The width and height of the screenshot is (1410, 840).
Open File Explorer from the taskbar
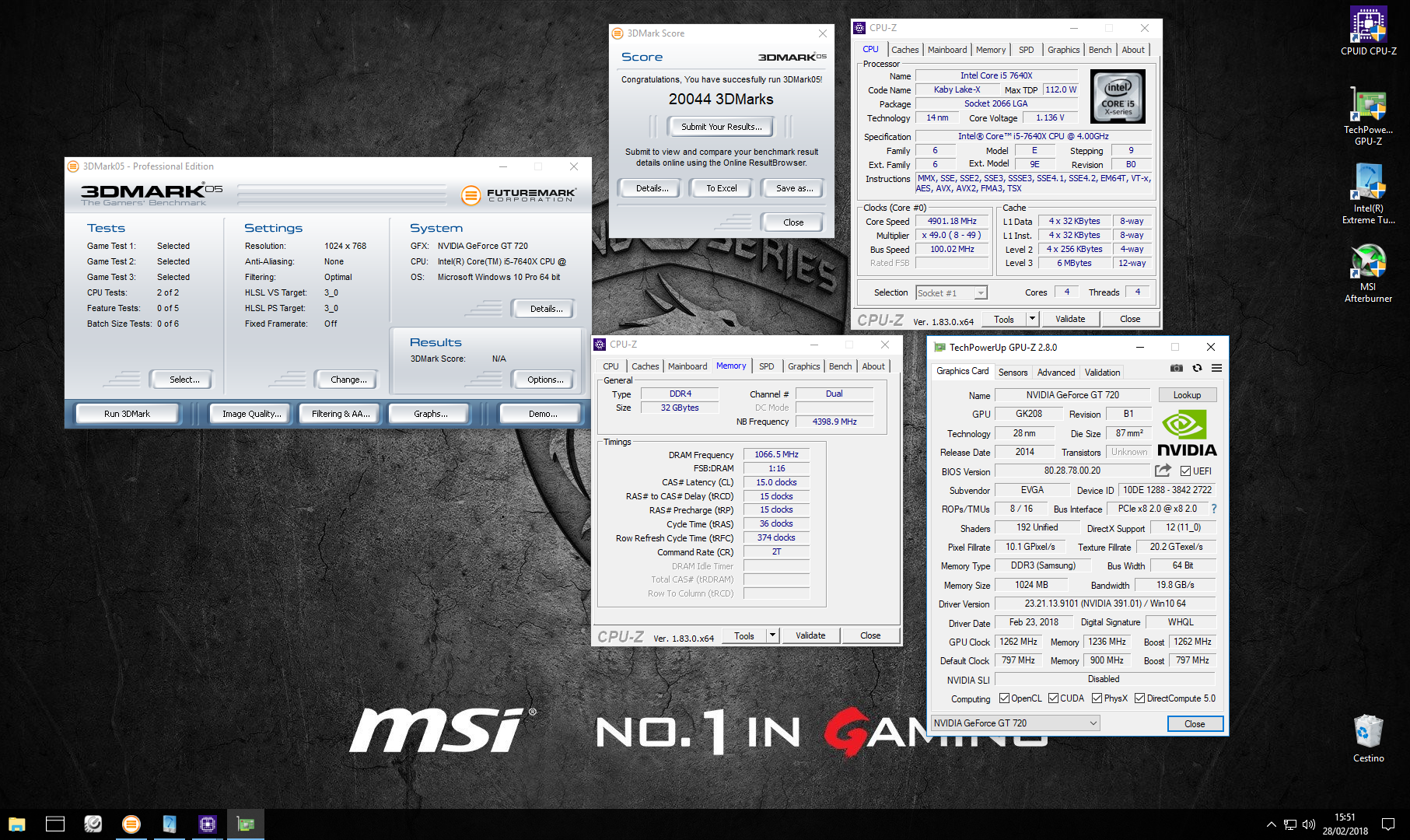coord(17,824)
